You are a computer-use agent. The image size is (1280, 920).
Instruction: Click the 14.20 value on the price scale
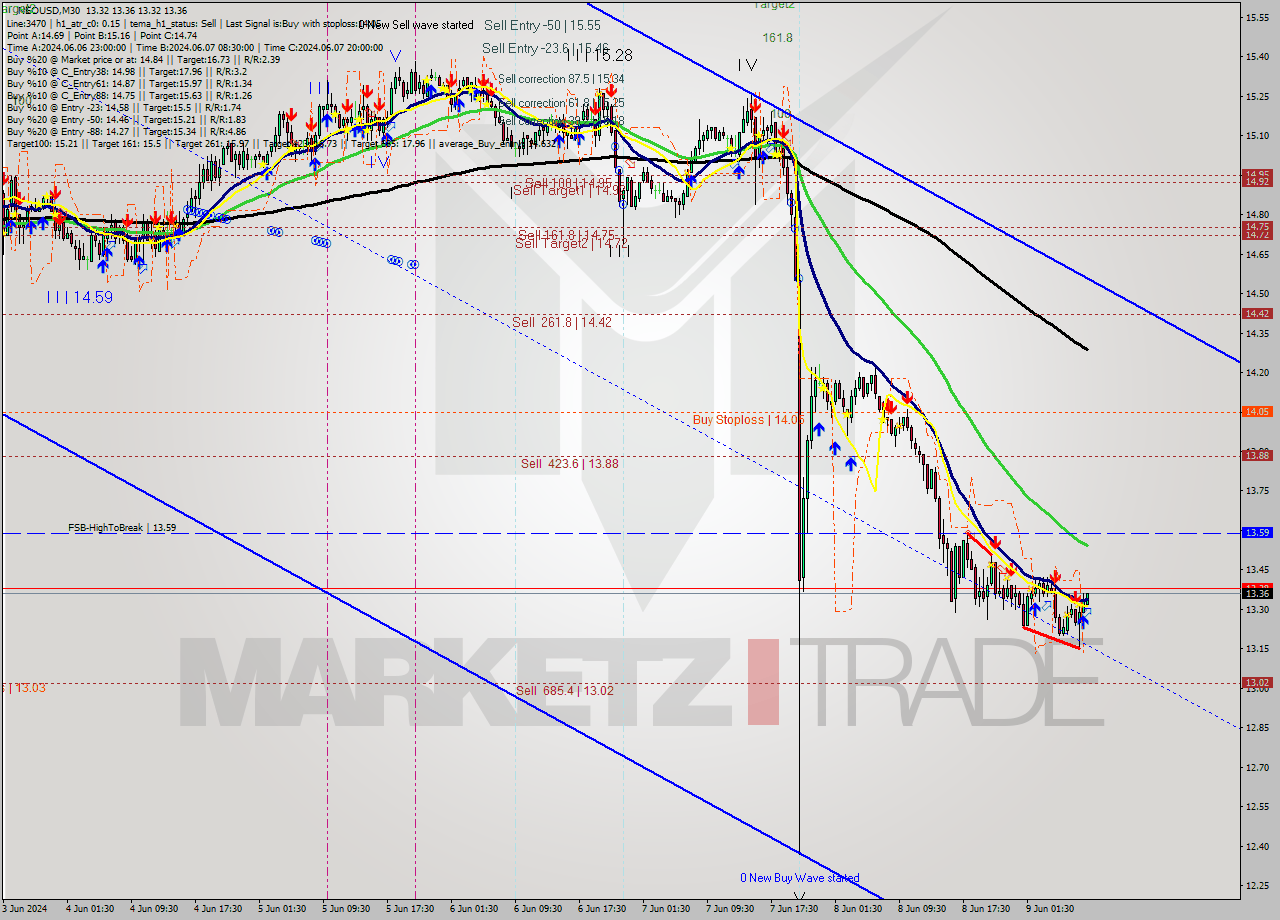(1257, 372)
